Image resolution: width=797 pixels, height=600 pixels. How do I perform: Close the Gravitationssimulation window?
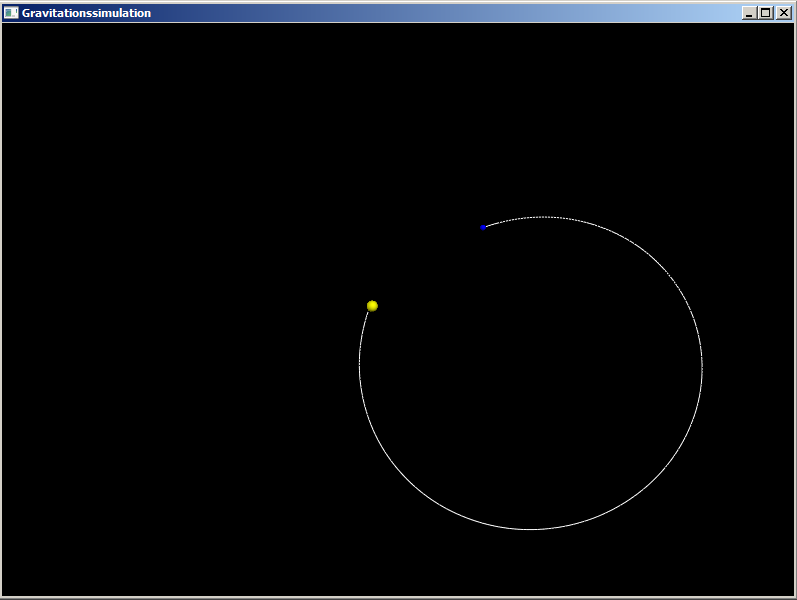click(x=784, y=13)
